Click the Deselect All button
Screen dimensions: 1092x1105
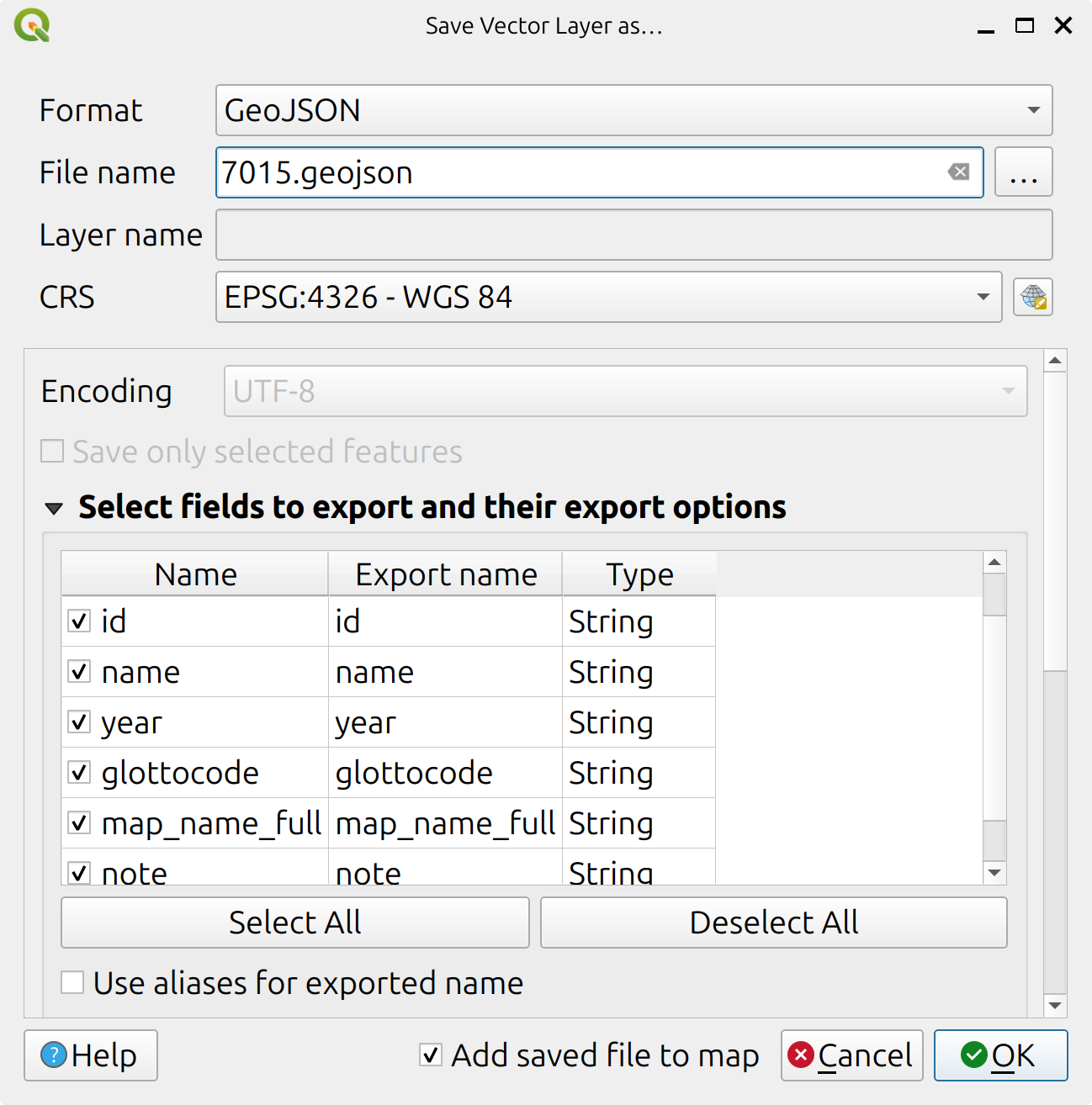coord(772,923)
